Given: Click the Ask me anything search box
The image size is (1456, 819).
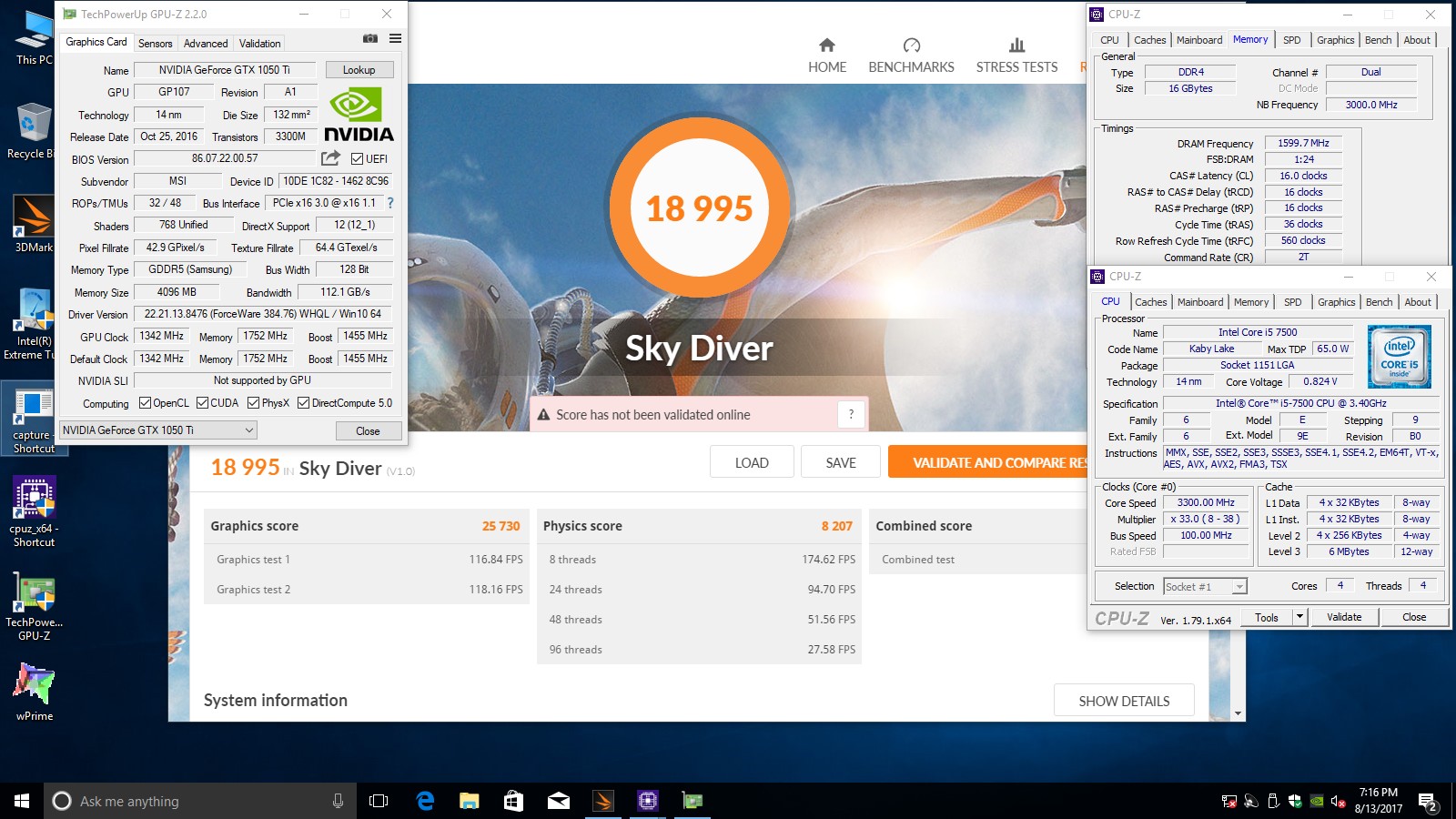Looking at the screenshot, I should (200, 801).
